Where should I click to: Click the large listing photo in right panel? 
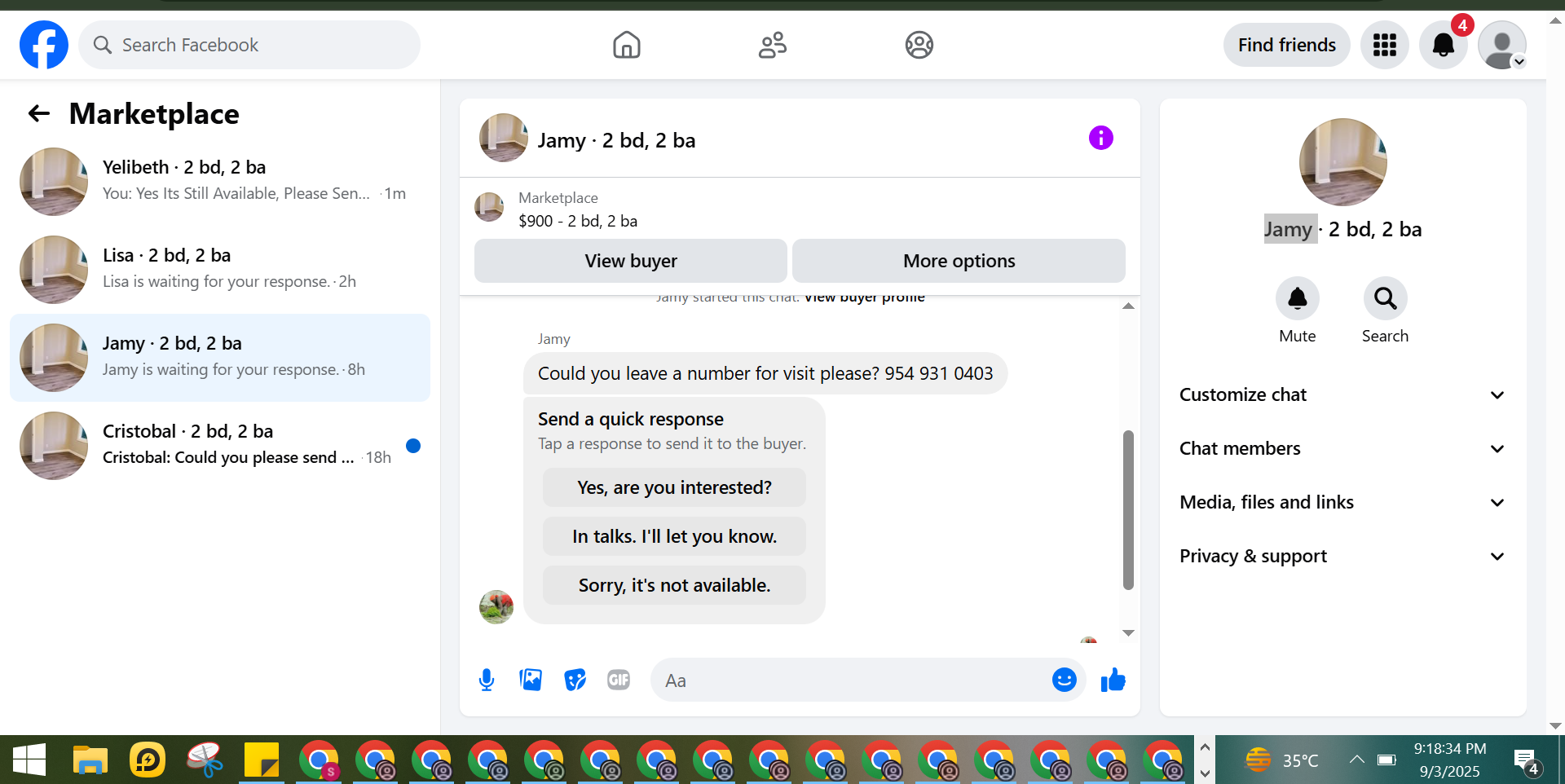[x=1342, y=162]
